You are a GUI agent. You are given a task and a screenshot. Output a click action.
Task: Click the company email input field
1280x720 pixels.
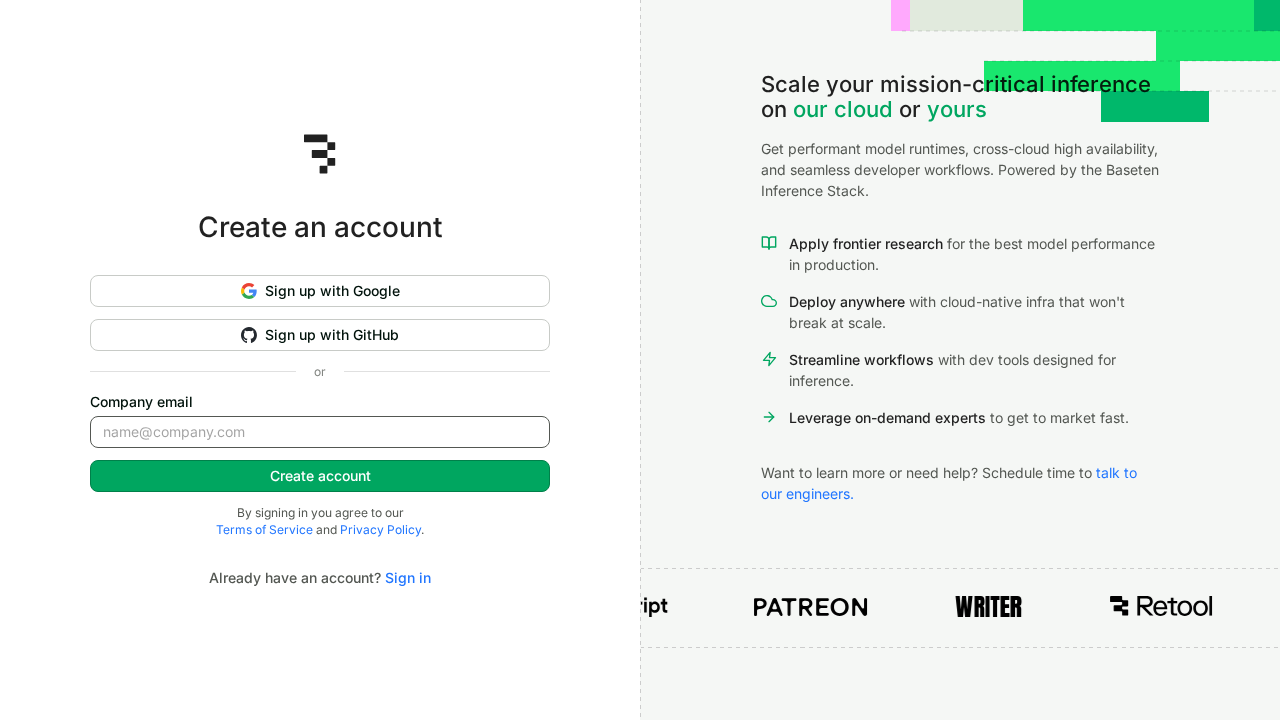click(320, 432)
